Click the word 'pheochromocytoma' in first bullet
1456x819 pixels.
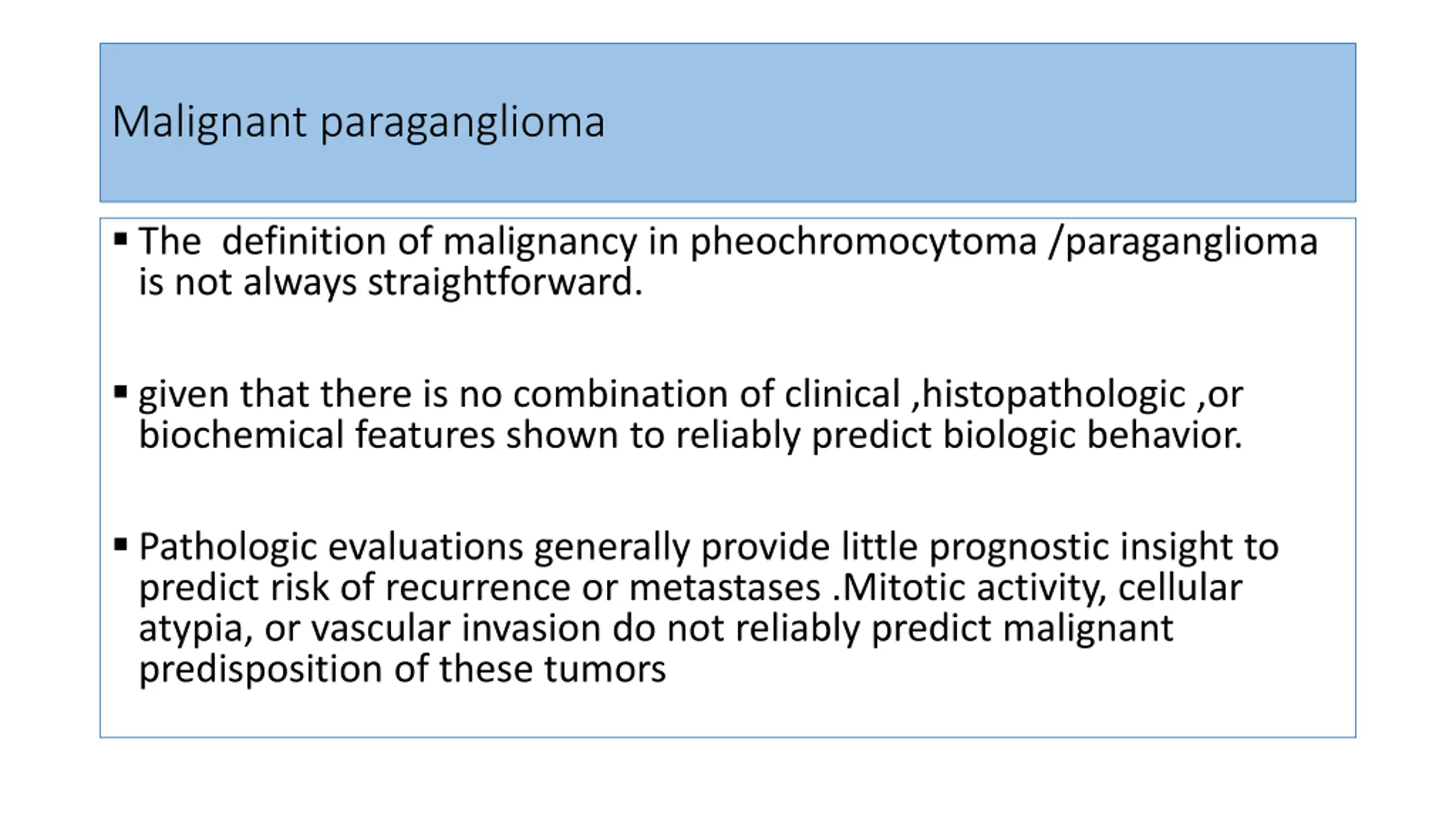tap(863, 243)
